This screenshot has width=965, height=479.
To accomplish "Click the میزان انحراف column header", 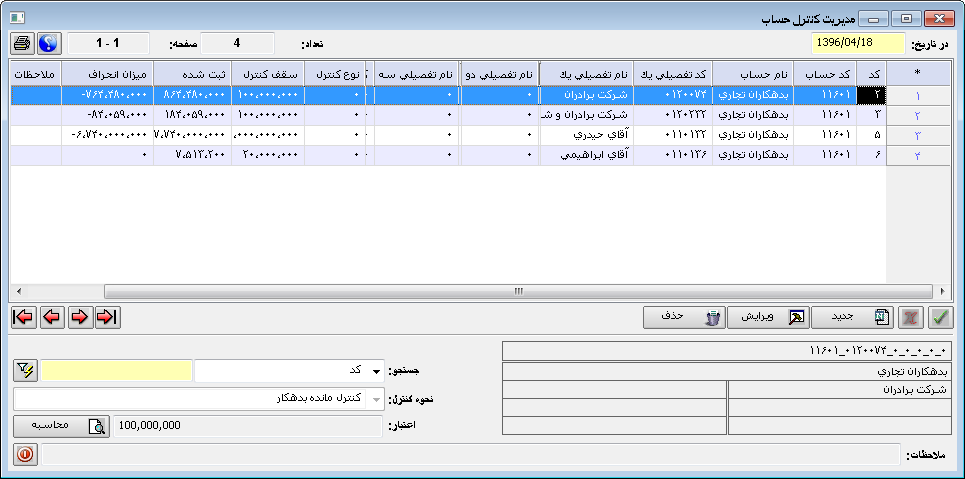I will (x=106, y=75).
